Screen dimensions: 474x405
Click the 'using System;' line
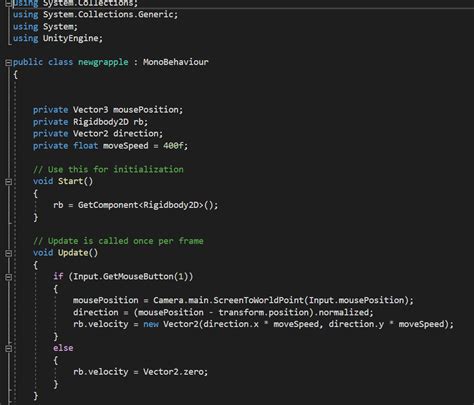tap(45, 27)
